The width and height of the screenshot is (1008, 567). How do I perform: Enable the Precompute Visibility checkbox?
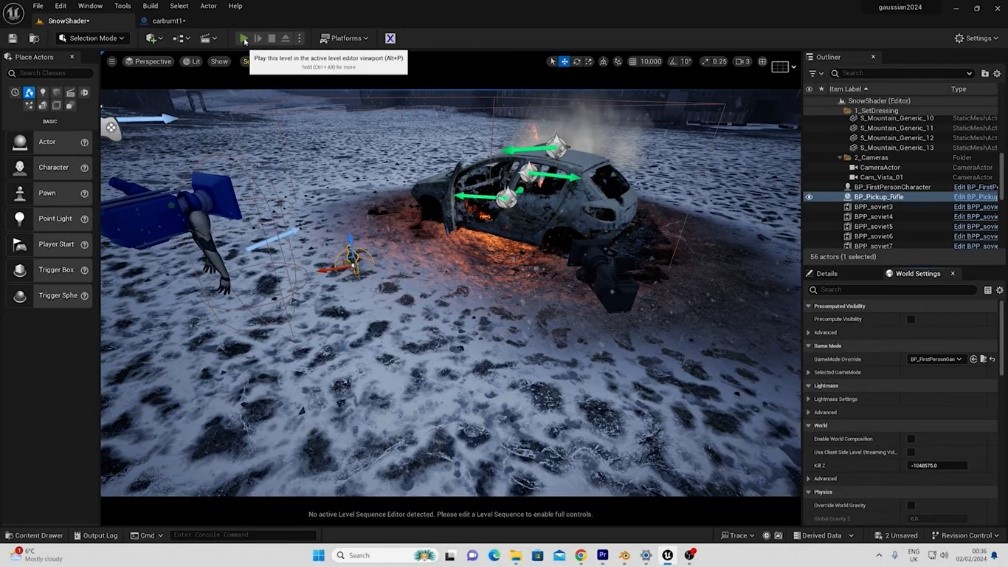pos(911,319)
